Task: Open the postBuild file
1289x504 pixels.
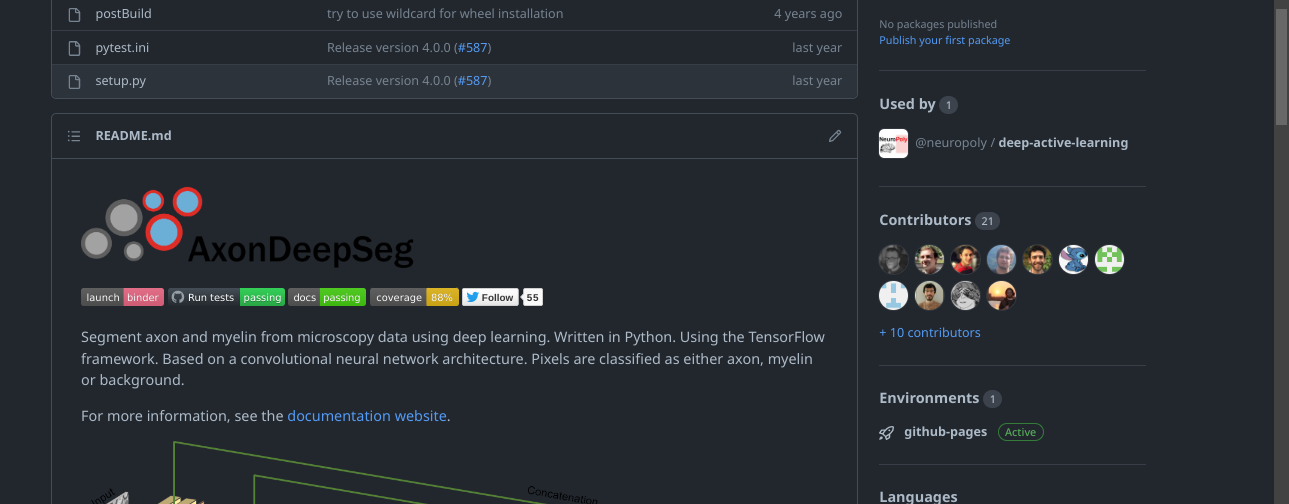Action: 124,14
